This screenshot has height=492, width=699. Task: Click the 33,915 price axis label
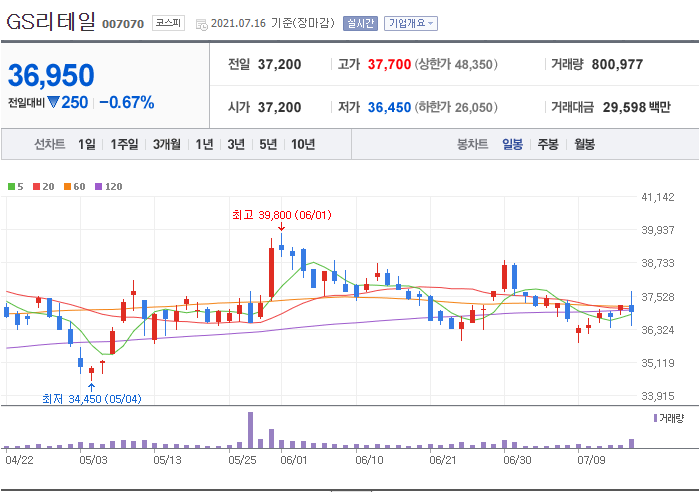pyautogui.click(x=658, y=396)
